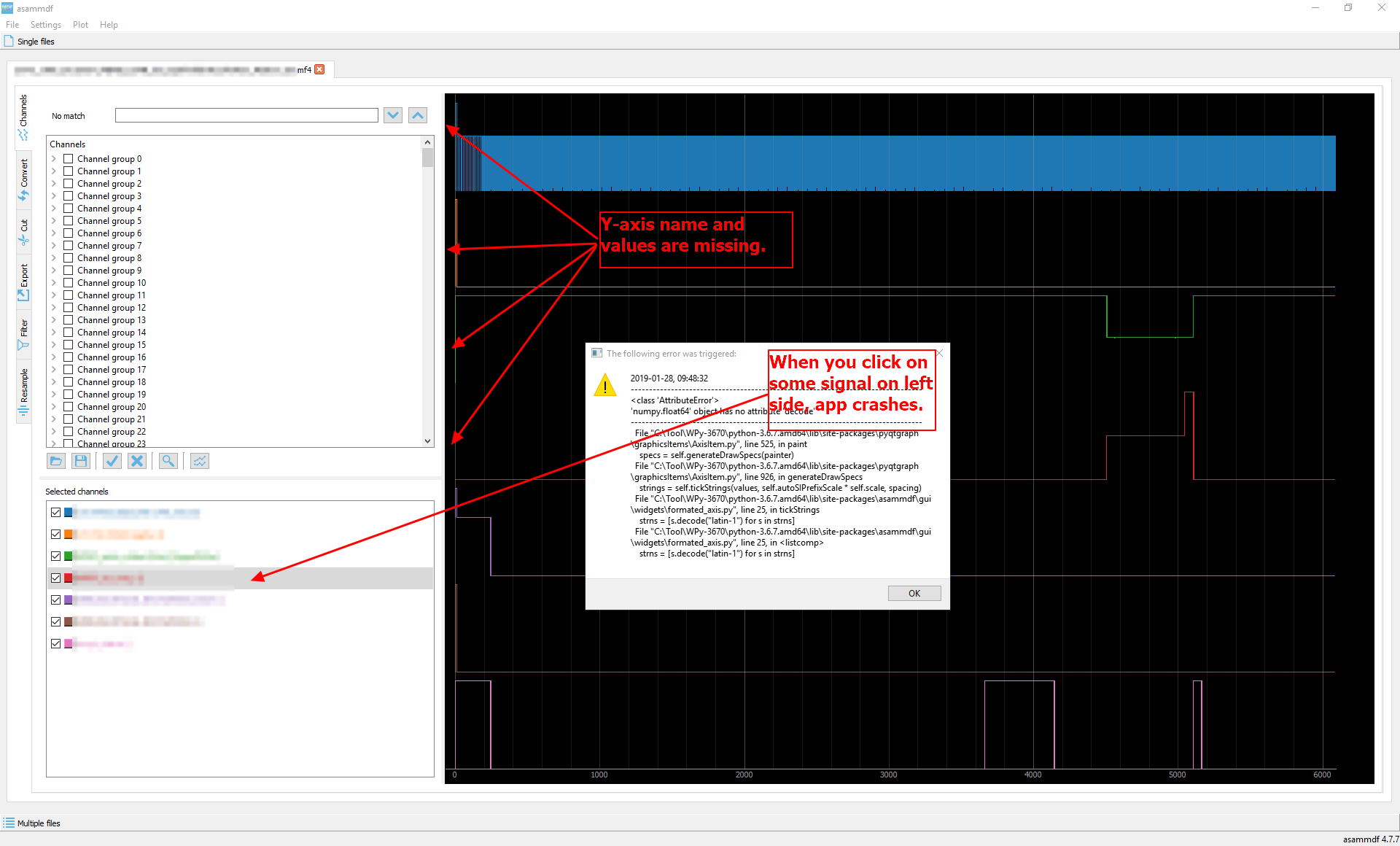Check the Channel group 0 checkbox

68,158
